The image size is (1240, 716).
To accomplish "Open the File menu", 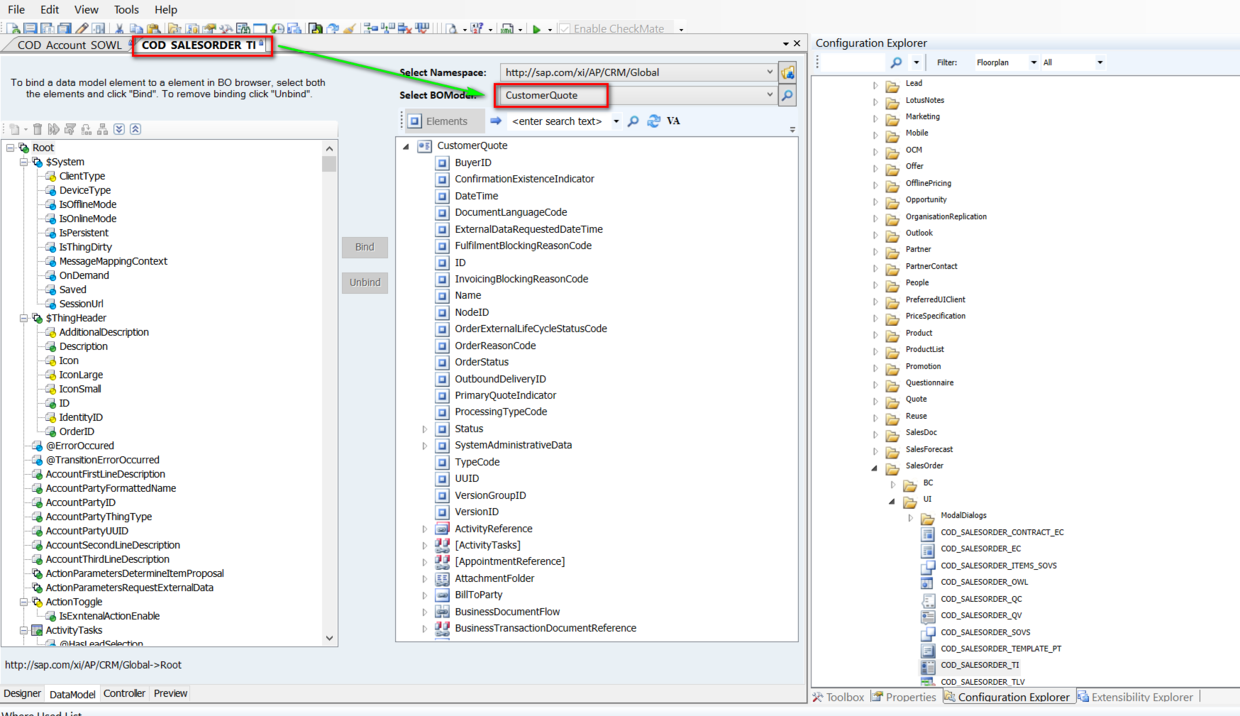I will [x=17, y=9].
